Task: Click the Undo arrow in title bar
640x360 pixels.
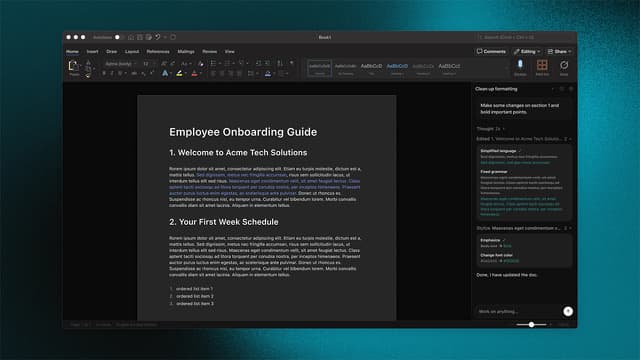Action: (158, 37)
